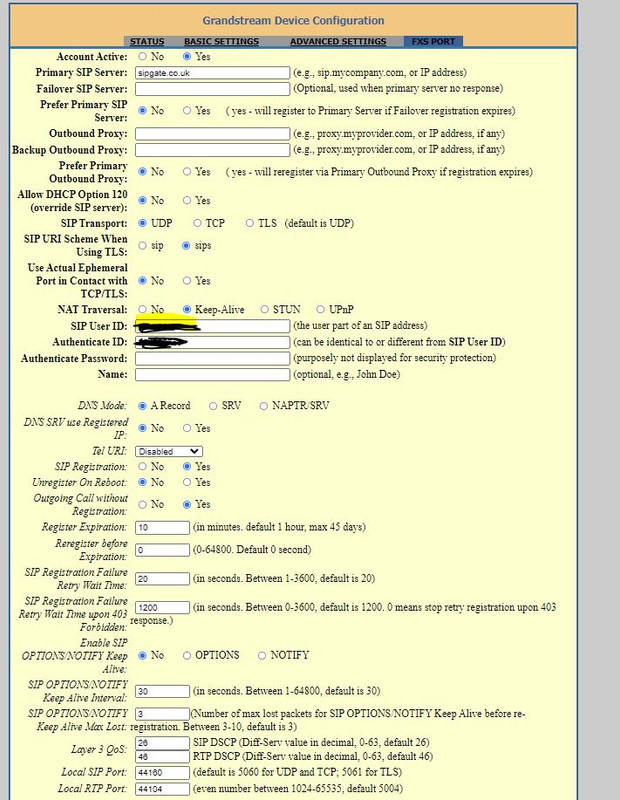Open the STATUS tab

[147, 41]
